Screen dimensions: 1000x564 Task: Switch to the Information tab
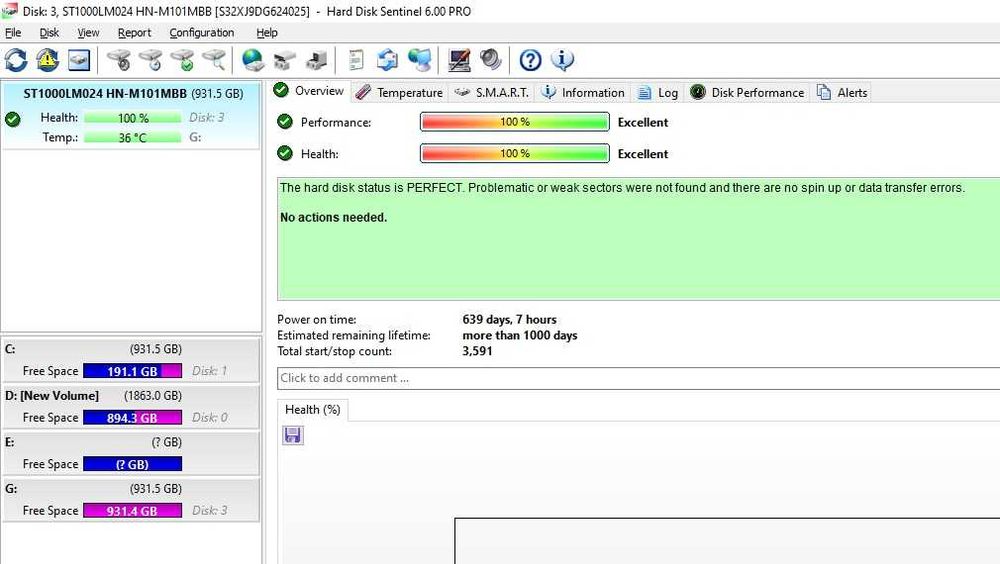[x=583, y=93]
